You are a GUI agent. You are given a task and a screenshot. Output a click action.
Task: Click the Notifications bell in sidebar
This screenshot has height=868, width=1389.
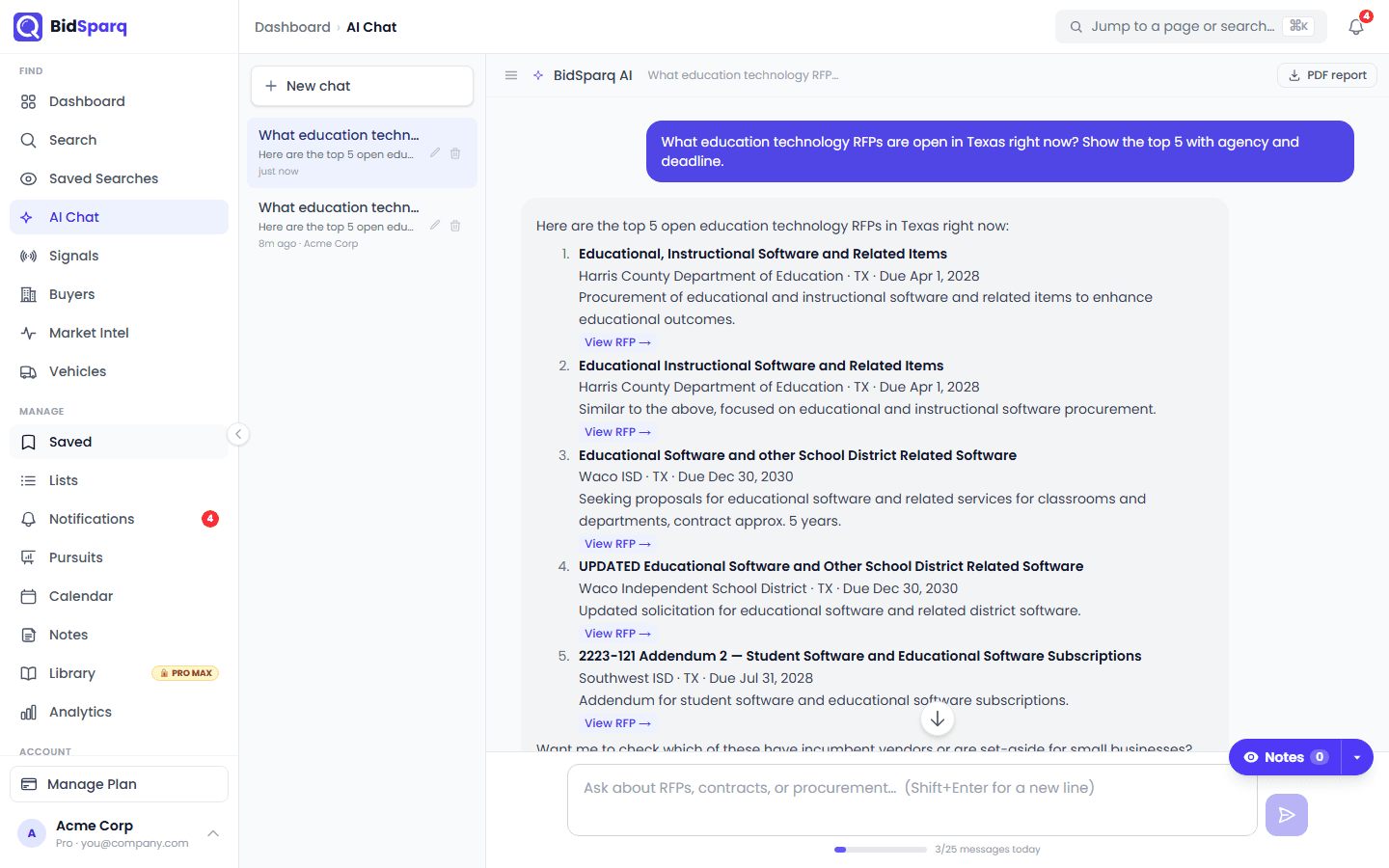[29, 519]
